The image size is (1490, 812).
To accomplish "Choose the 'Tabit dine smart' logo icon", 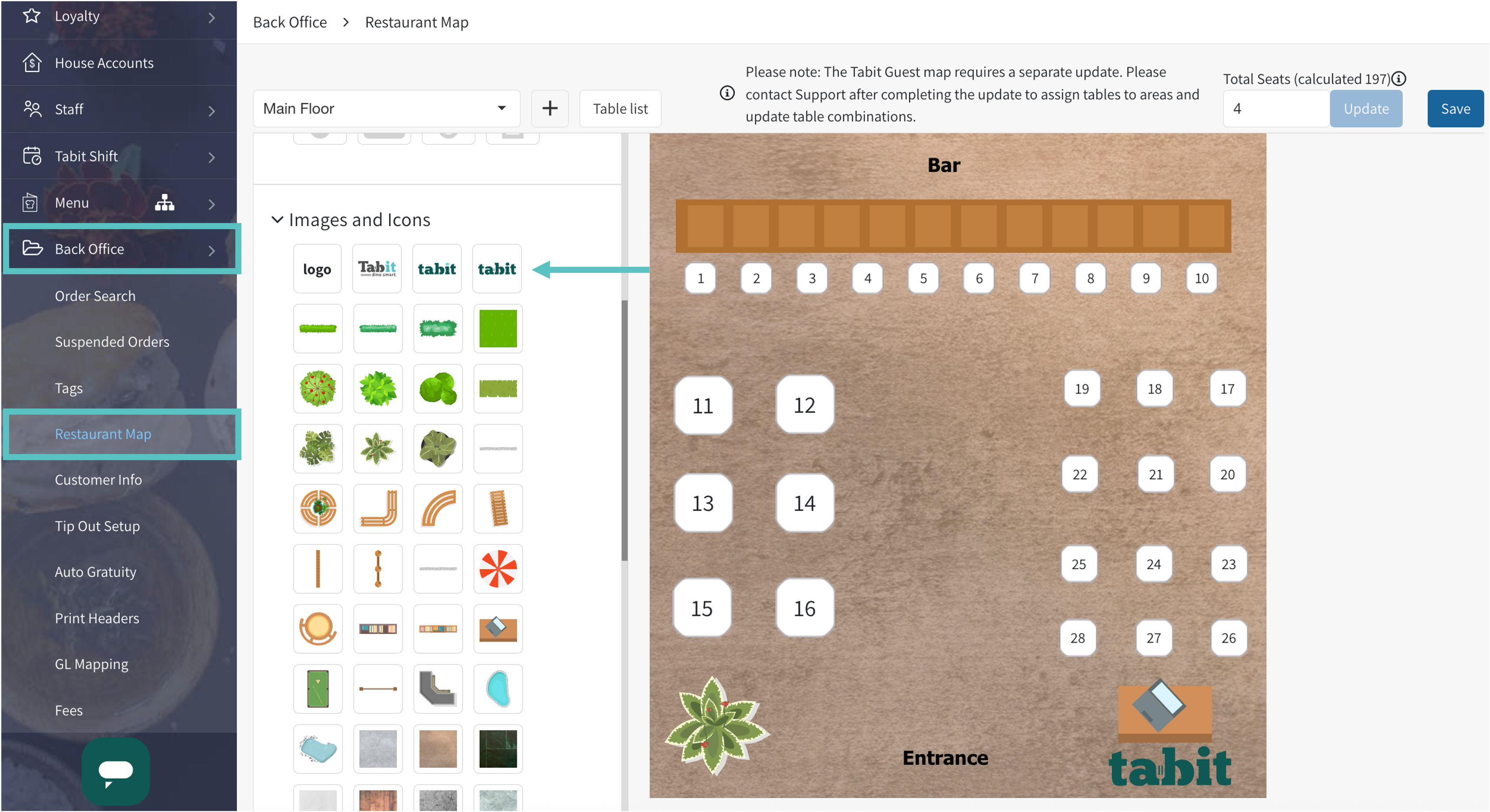I will point(377,268).
